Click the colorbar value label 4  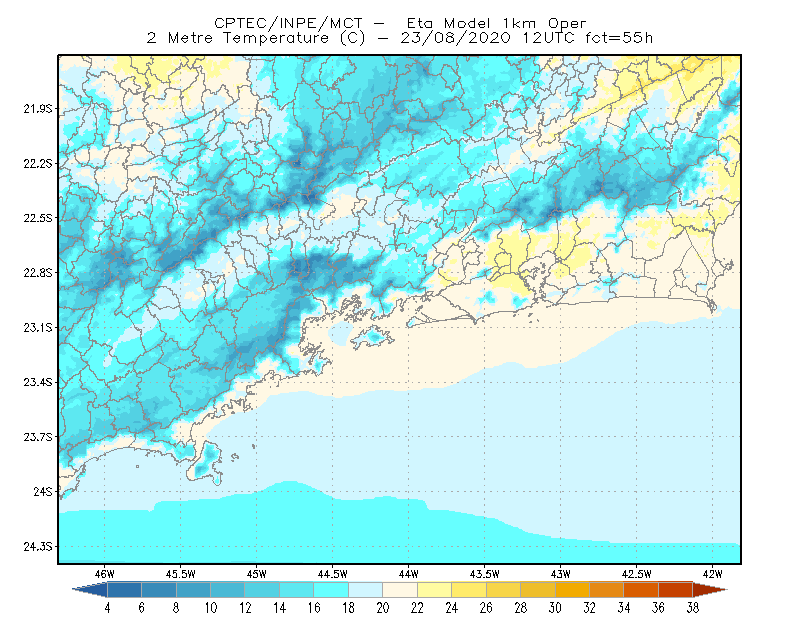pyautogui.click(x=107, y=608)
